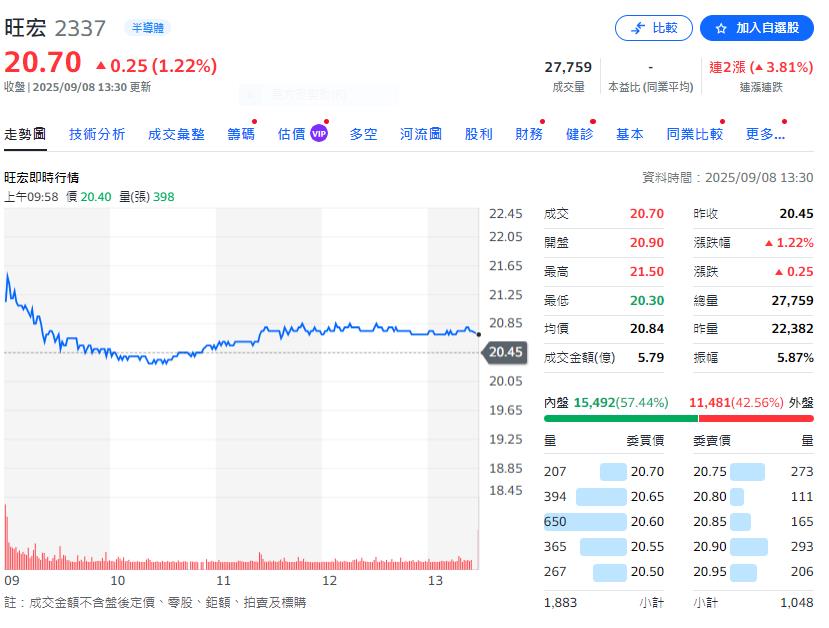Go to the 健診 tab
Image resolution: width=829 pixels, height=628 pixels.
point(579,134)
